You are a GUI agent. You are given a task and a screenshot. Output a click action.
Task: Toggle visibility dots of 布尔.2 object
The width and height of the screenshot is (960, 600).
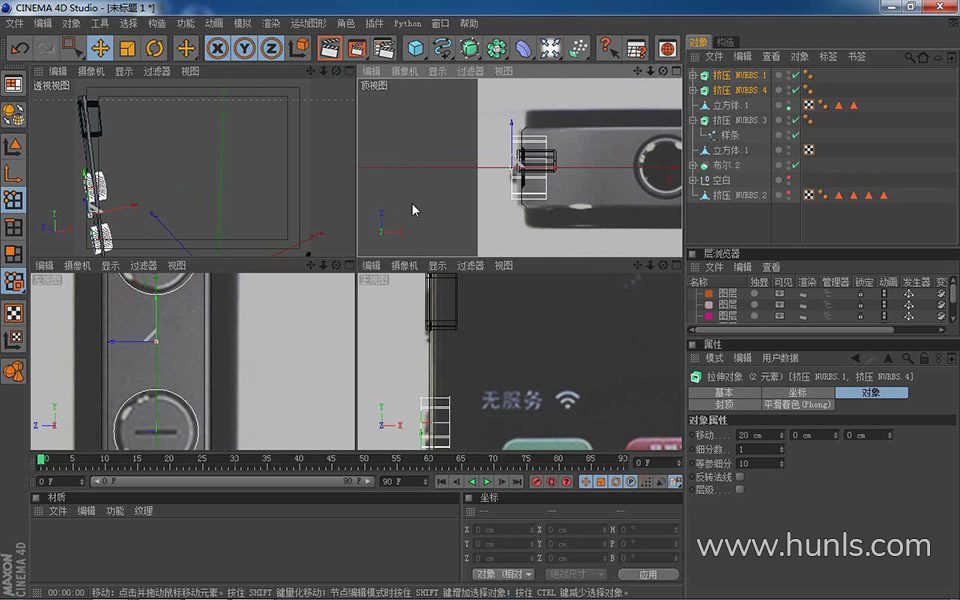(789, 165)
